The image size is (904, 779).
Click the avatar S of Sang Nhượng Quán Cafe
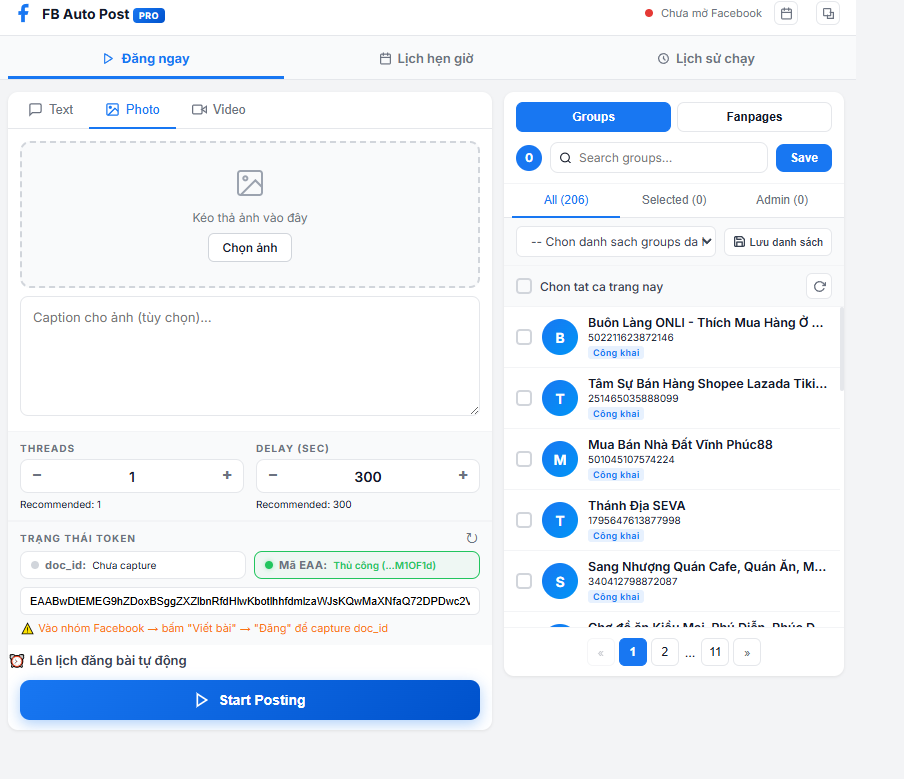(x=560, y=582)
